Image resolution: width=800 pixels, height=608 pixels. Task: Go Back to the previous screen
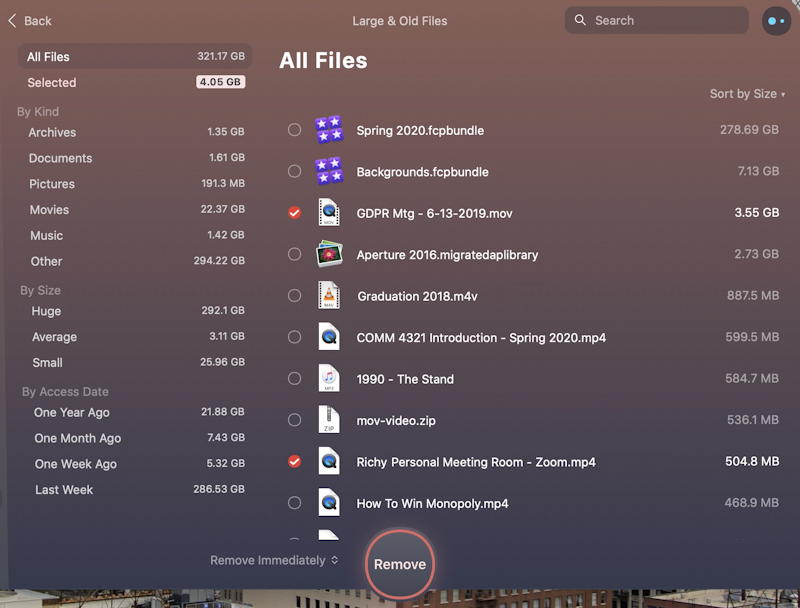click(x=30, y=21)
